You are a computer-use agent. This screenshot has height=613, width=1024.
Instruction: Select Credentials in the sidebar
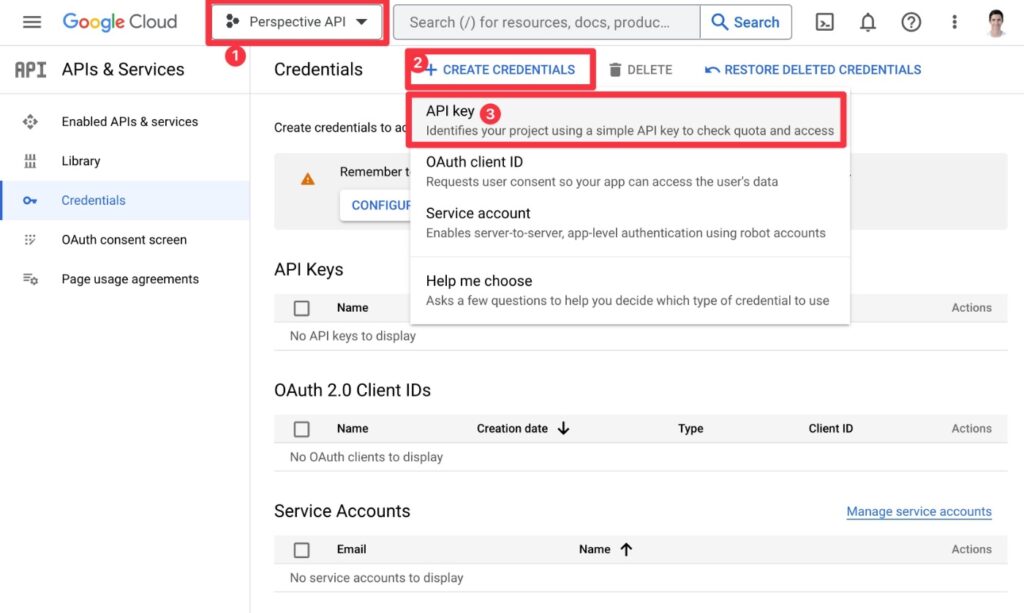(x=125, y=200)
